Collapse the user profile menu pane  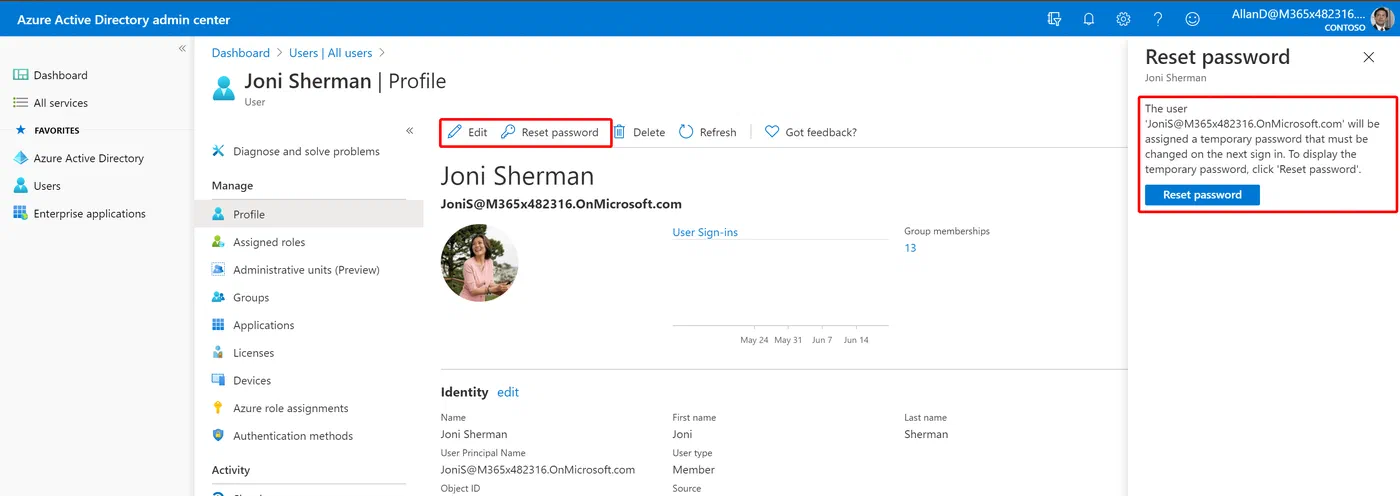point(409,131)
